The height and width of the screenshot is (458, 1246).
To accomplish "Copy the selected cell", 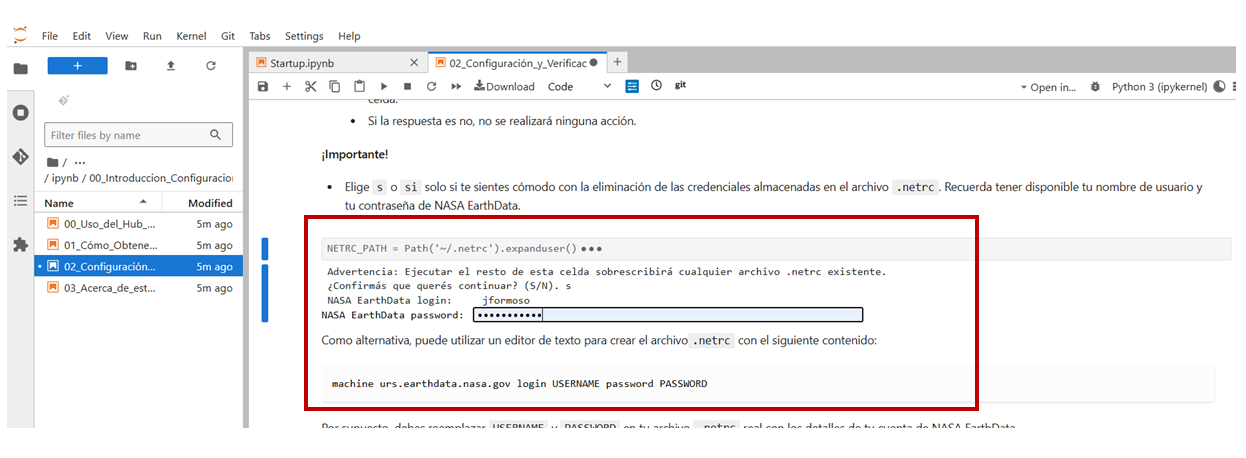I will (335, 87).
